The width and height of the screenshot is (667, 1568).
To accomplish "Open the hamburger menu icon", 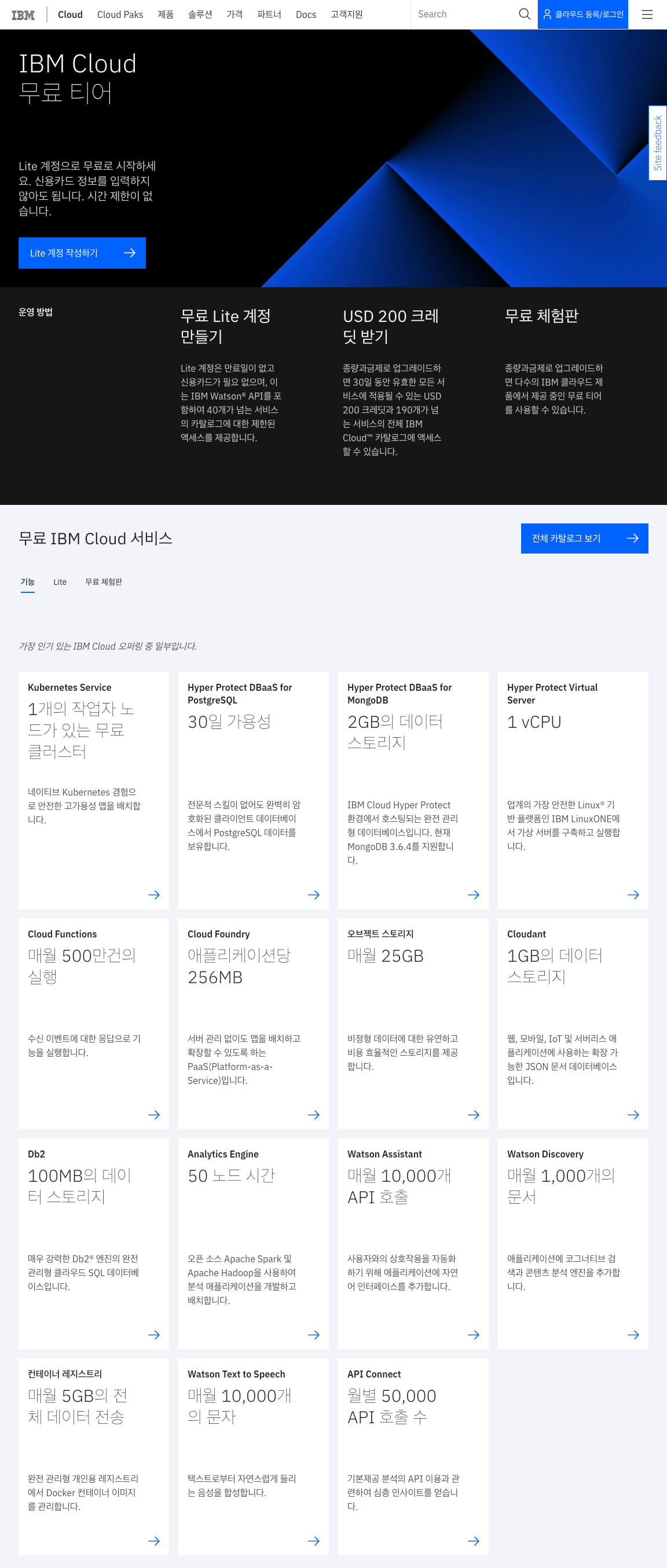I will (x=647, y=14).
